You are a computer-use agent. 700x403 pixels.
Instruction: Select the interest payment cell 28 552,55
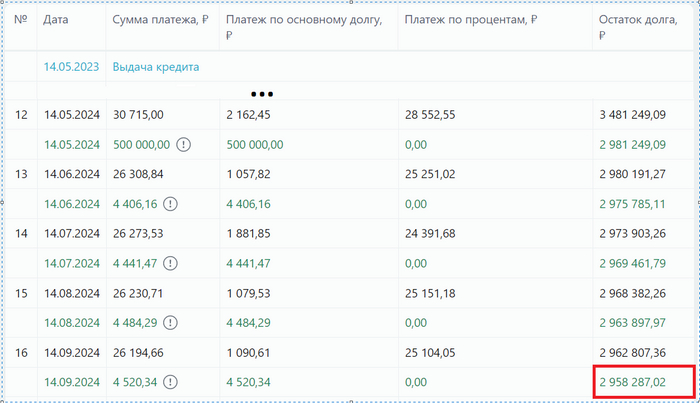point(431,115)
